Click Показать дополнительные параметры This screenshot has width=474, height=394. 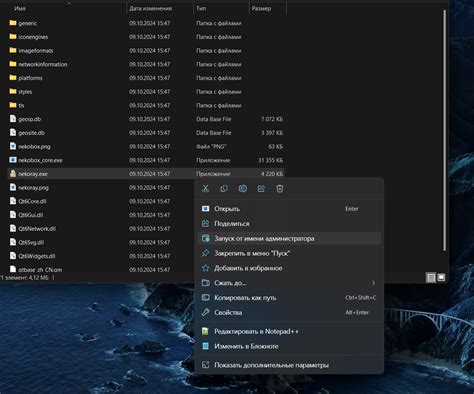point(289,365)
